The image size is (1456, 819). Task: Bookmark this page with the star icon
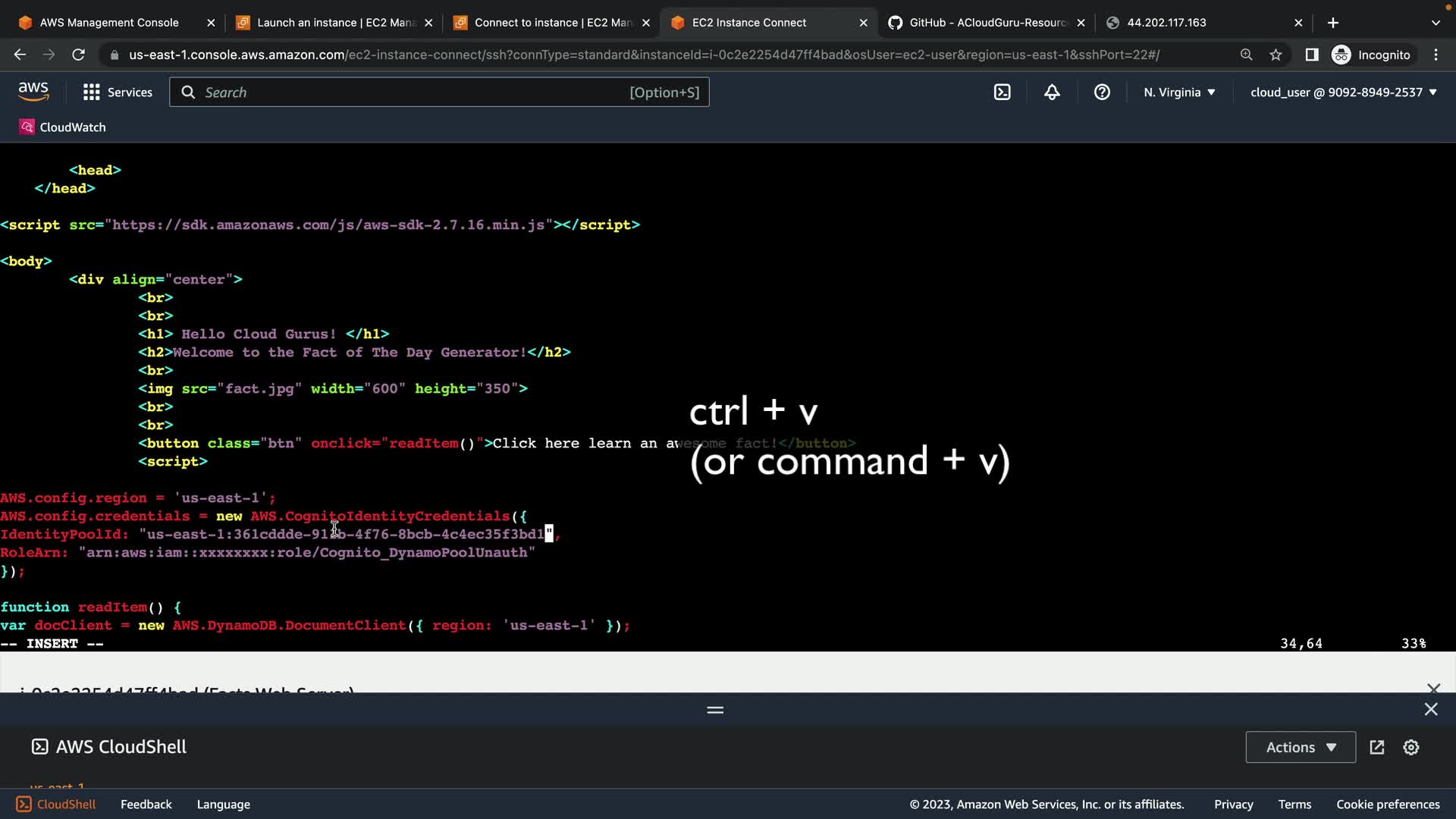coord(1276,55)
